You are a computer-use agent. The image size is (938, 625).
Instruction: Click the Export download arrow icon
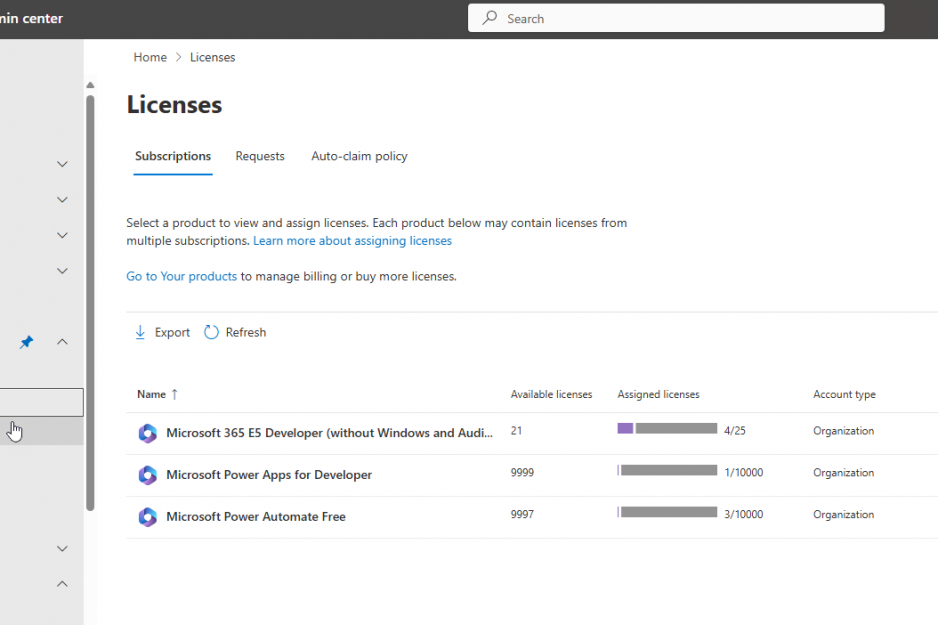tap(140, 332)
